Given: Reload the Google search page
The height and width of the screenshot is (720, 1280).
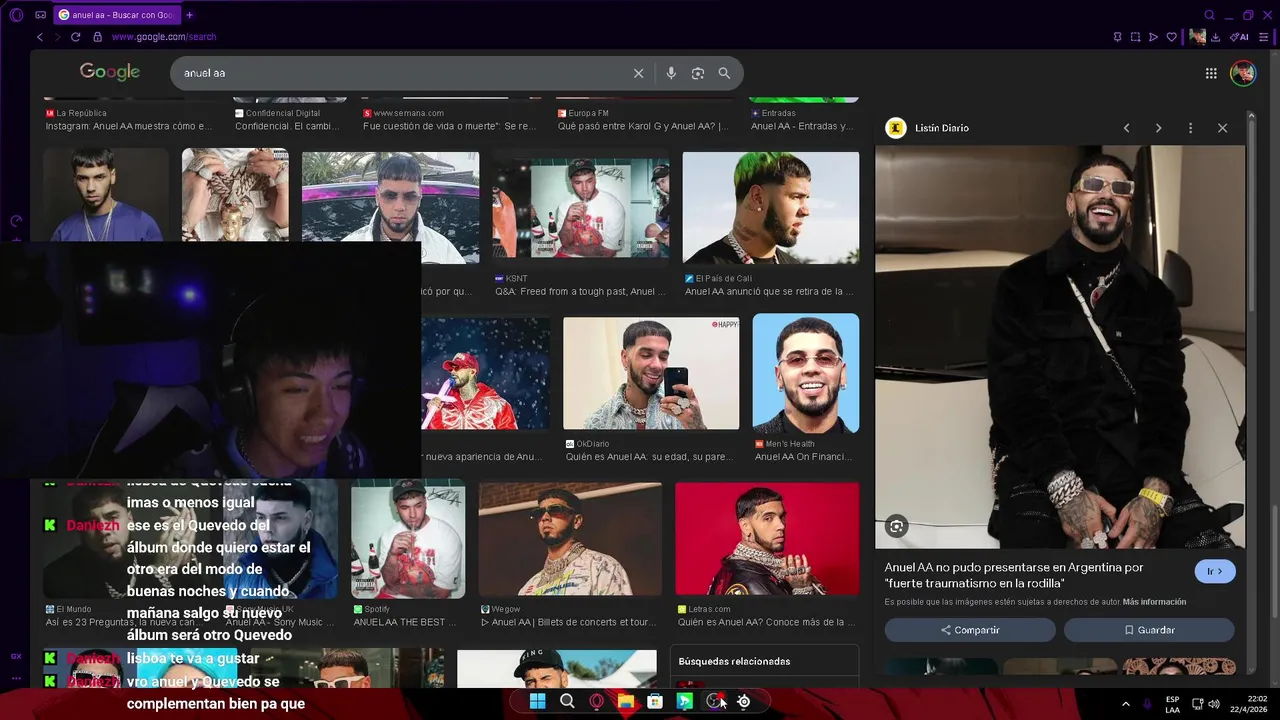Looking at the screenshot, I should [75, 37].
